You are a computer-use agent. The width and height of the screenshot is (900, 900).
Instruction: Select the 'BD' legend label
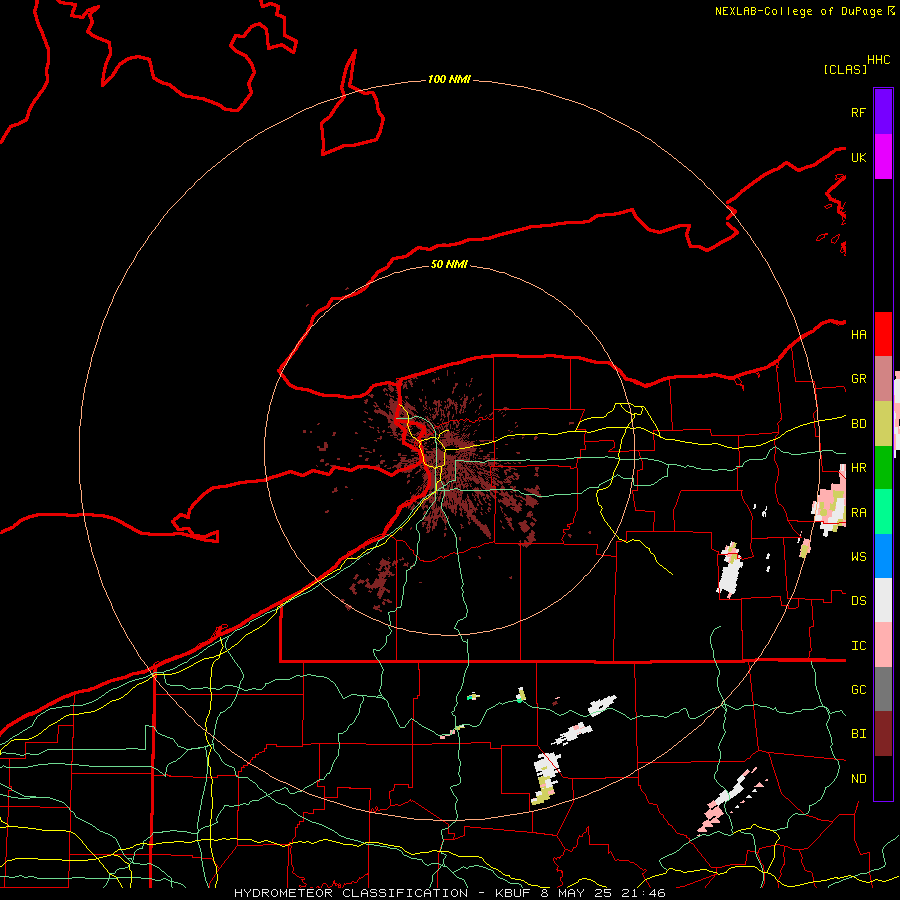click(858, 424)
